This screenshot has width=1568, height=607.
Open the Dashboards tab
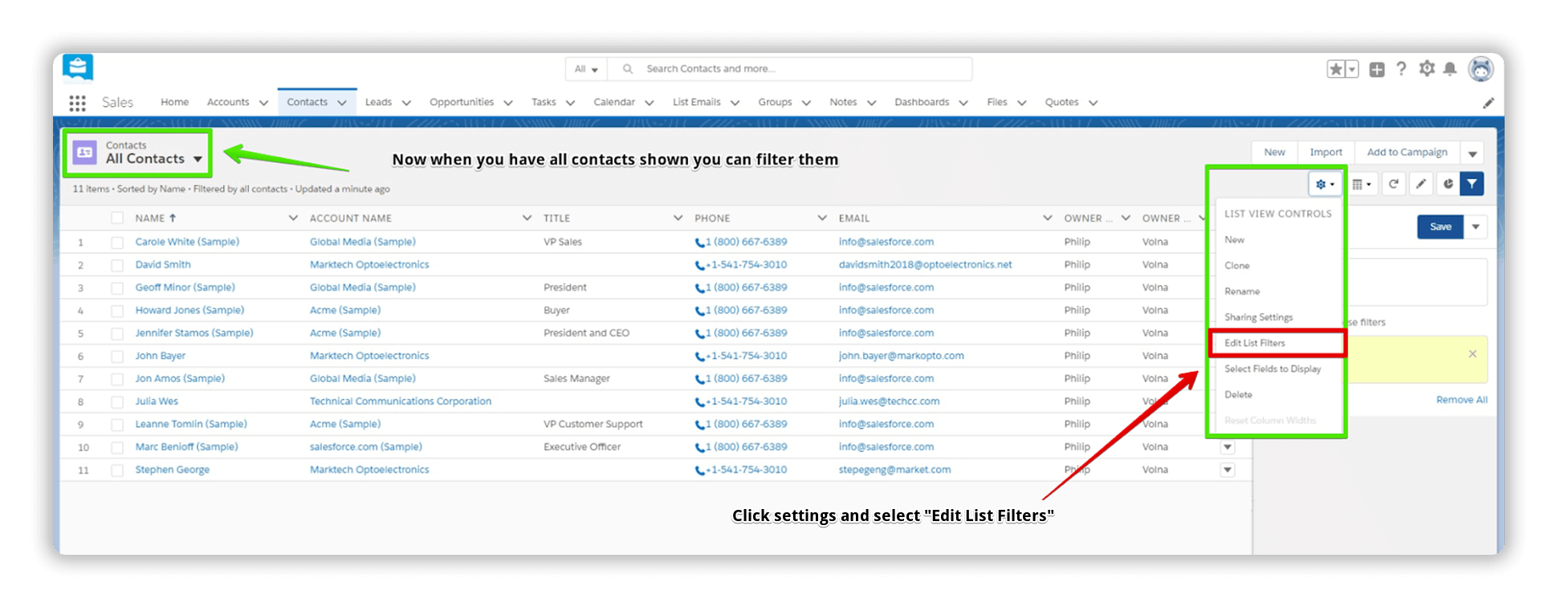(x=922, y=102)
